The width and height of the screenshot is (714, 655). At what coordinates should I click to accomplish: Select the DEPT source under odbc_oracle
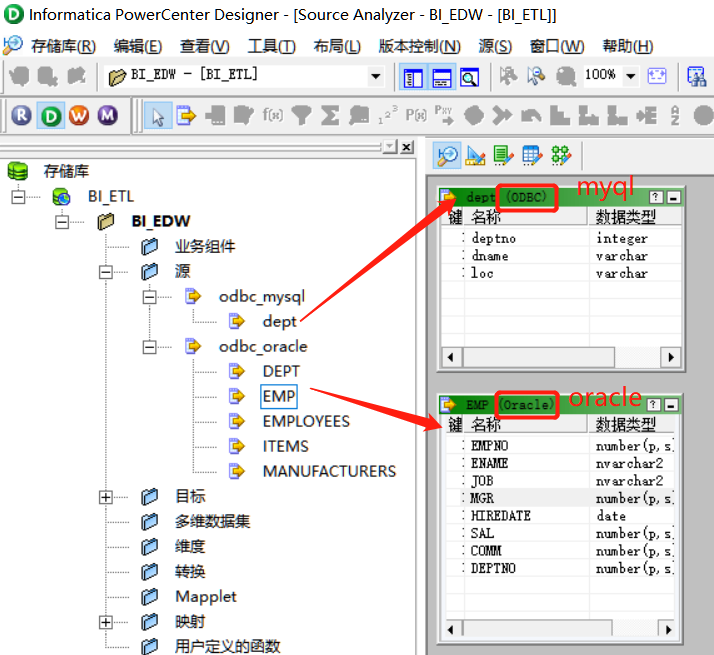[x=281, y=371]
